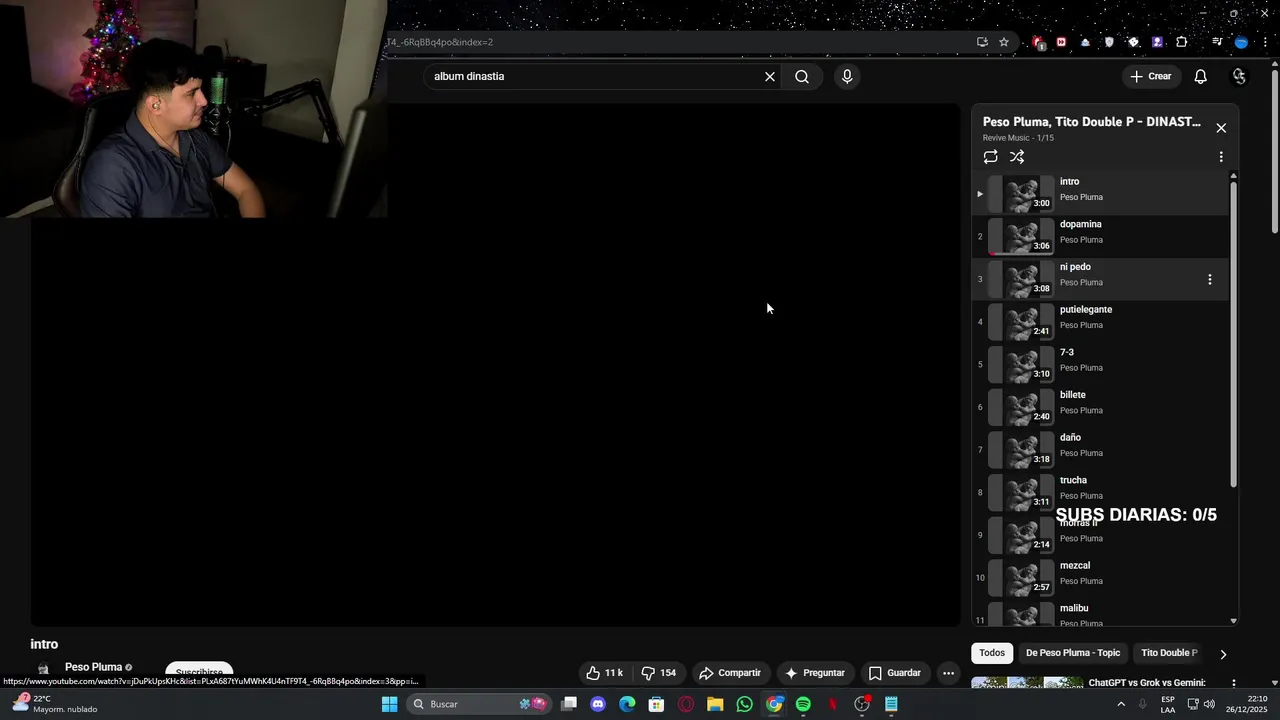Bookmark this page with star icon
The image size is (1280, 720).
point(1004,42)
